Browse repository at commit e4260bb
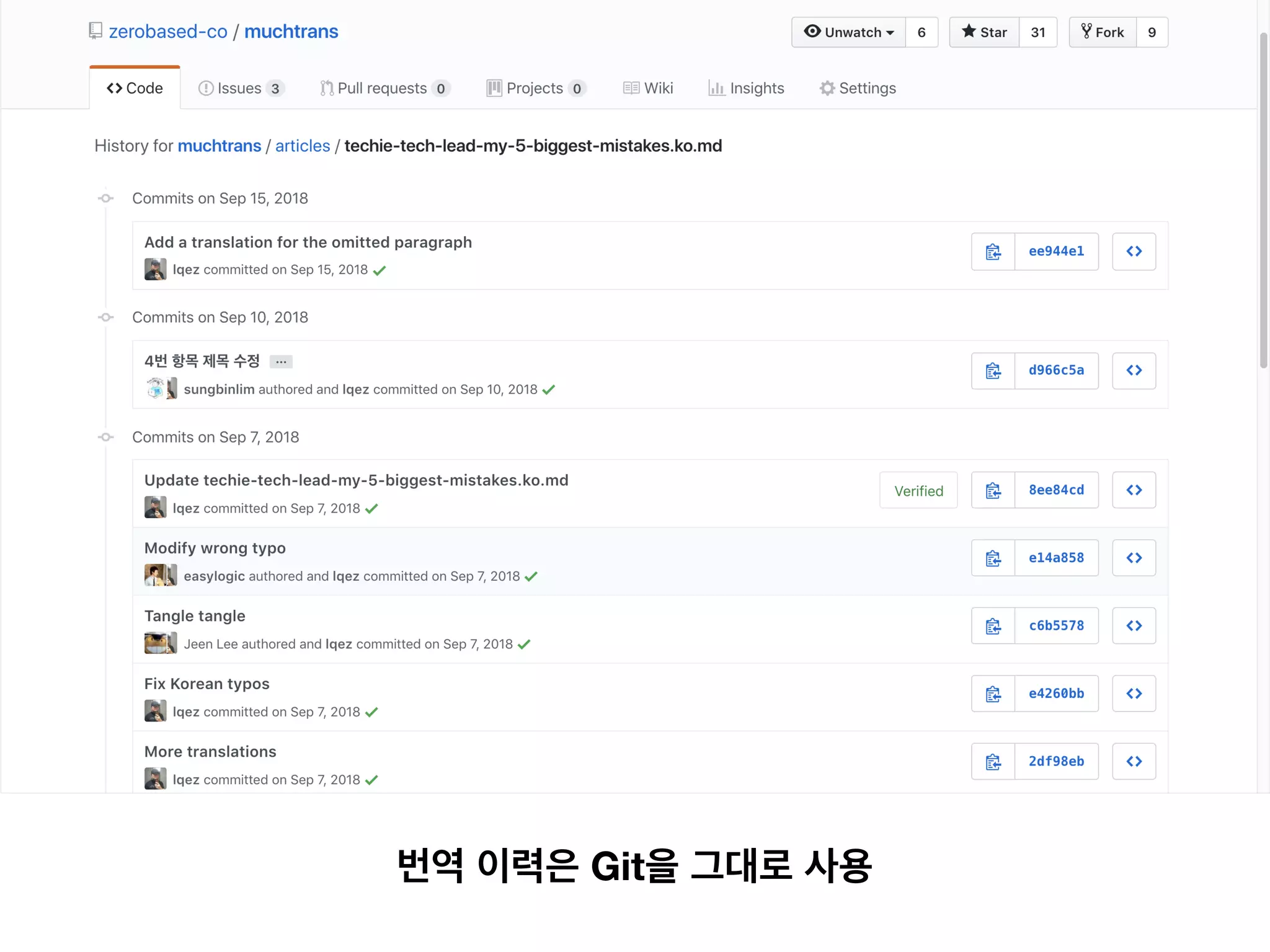1270x952 pixels. [1134, 694]
